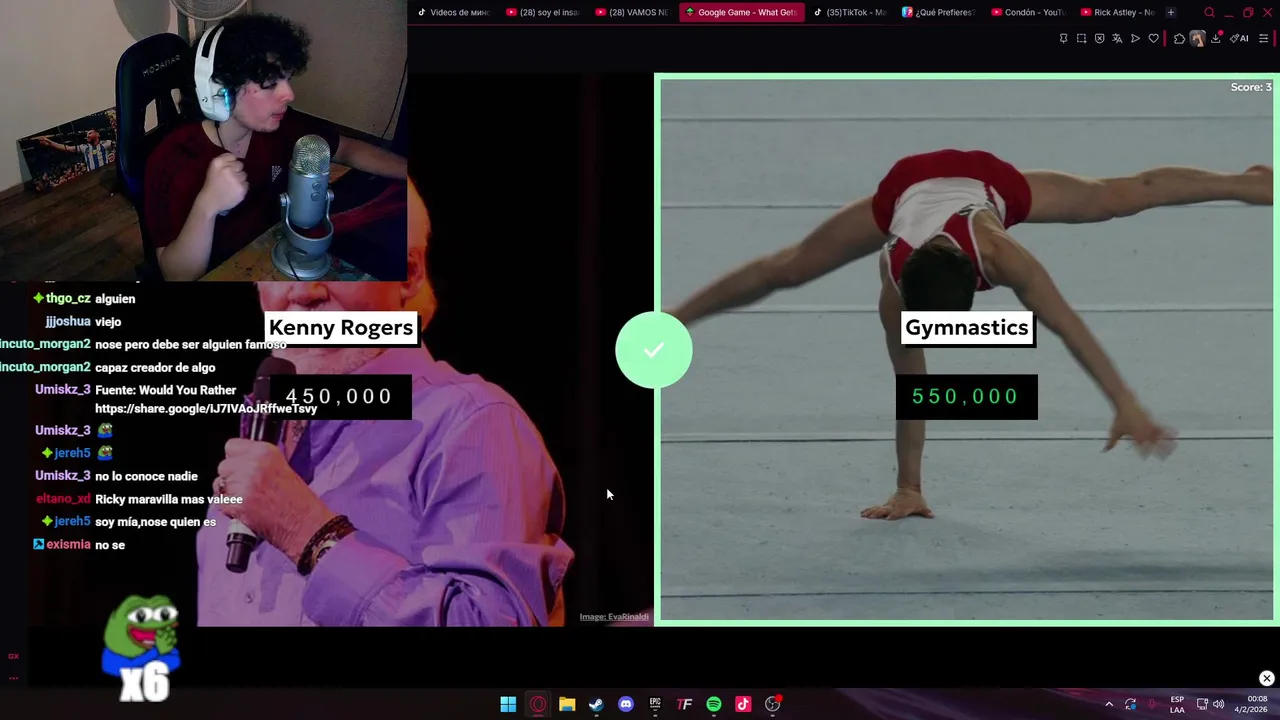Screen dimensions: 1280x720
Task: Open the volume speaker tray icon
Action: (1219, 704)
